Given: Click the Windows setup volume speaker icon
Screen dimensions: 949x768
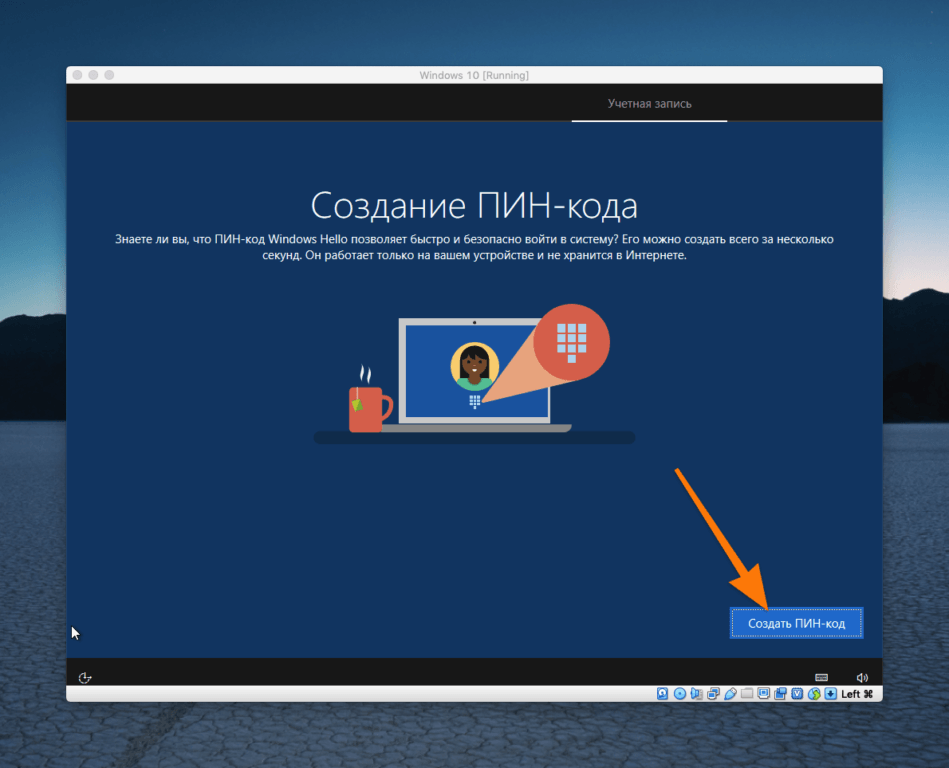Looking at the screenshot, I should point(862,677).
